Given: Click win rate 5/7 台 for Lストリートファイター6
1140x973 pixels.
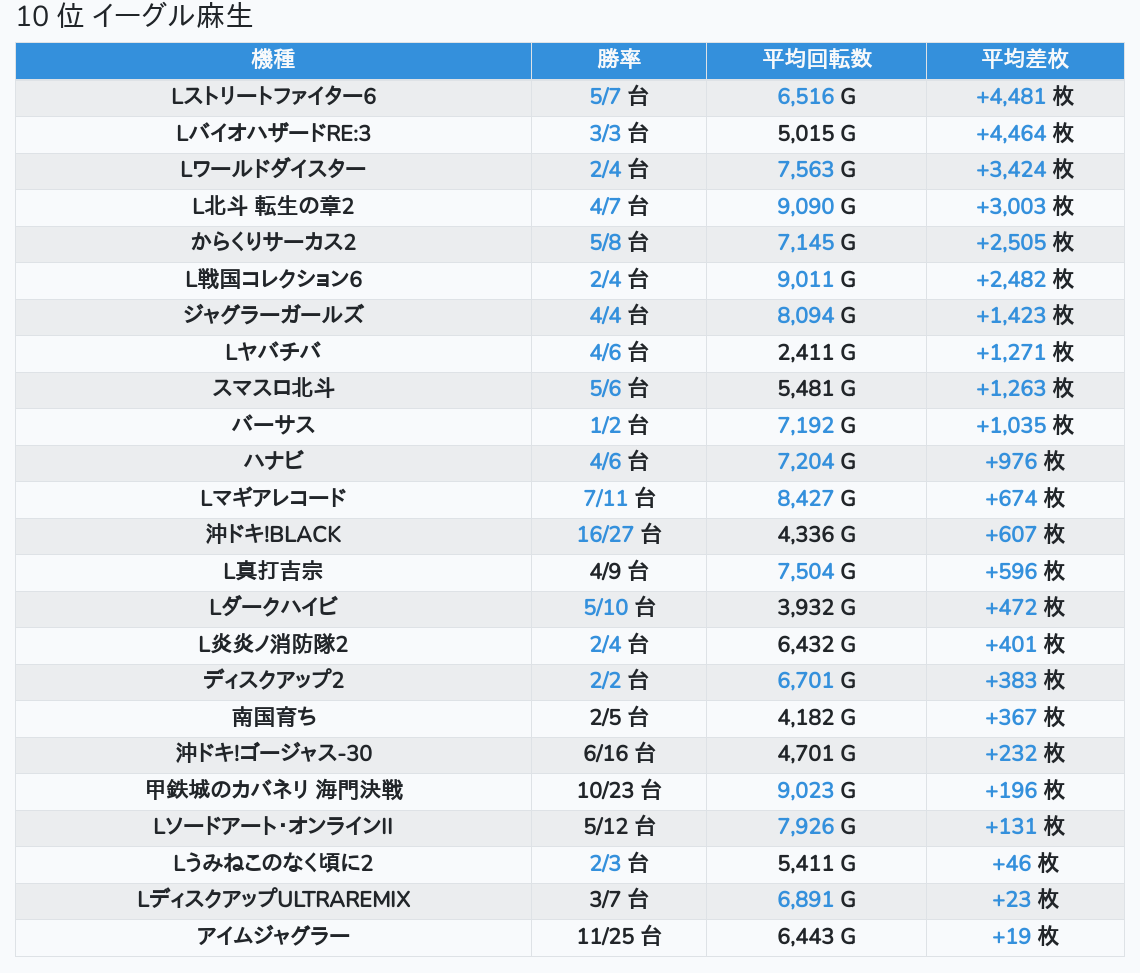Looking at the screenshot, I should pos(619,97).
